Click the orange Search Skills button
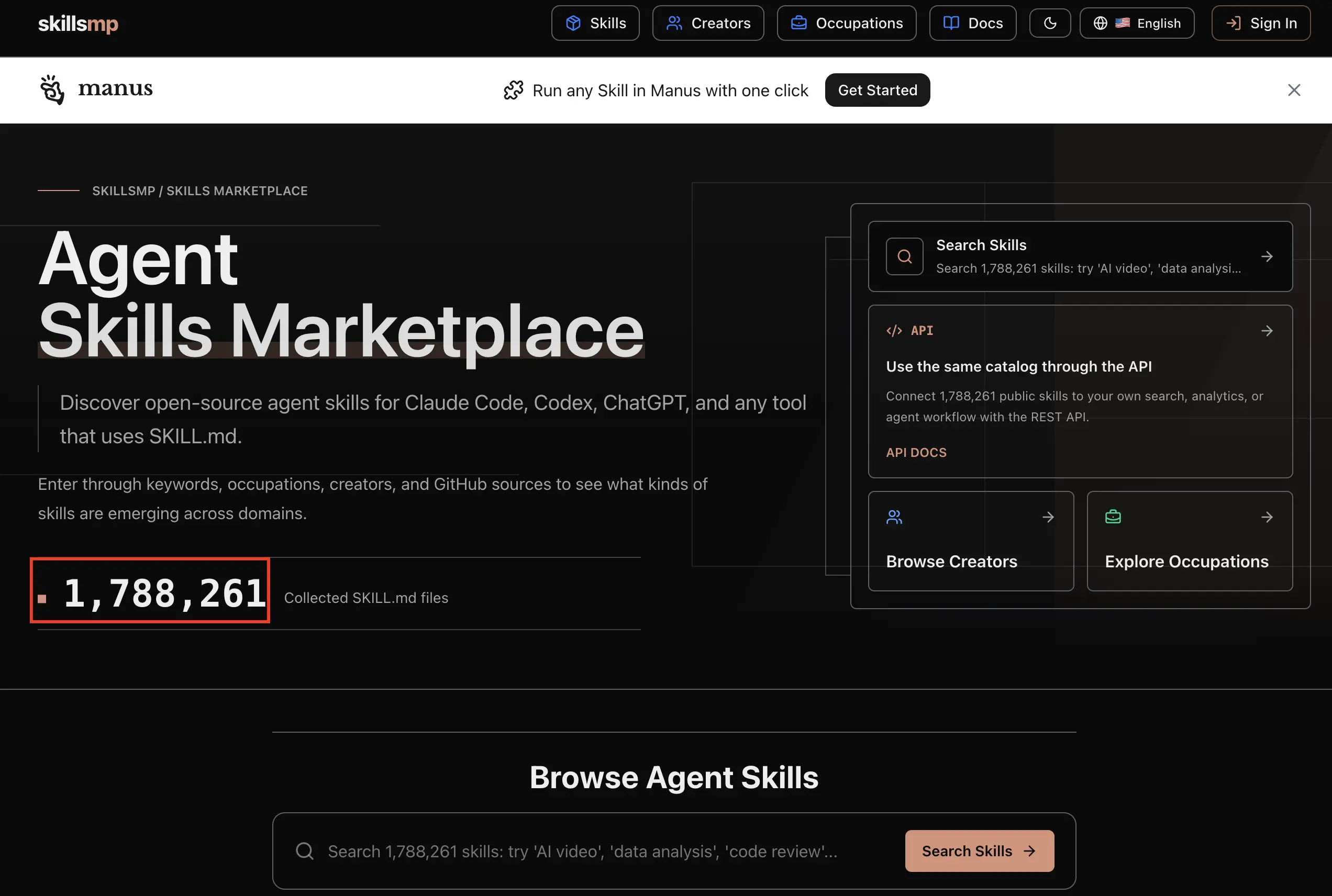Viewport: 1332px width, 896px height. point(979,851)
